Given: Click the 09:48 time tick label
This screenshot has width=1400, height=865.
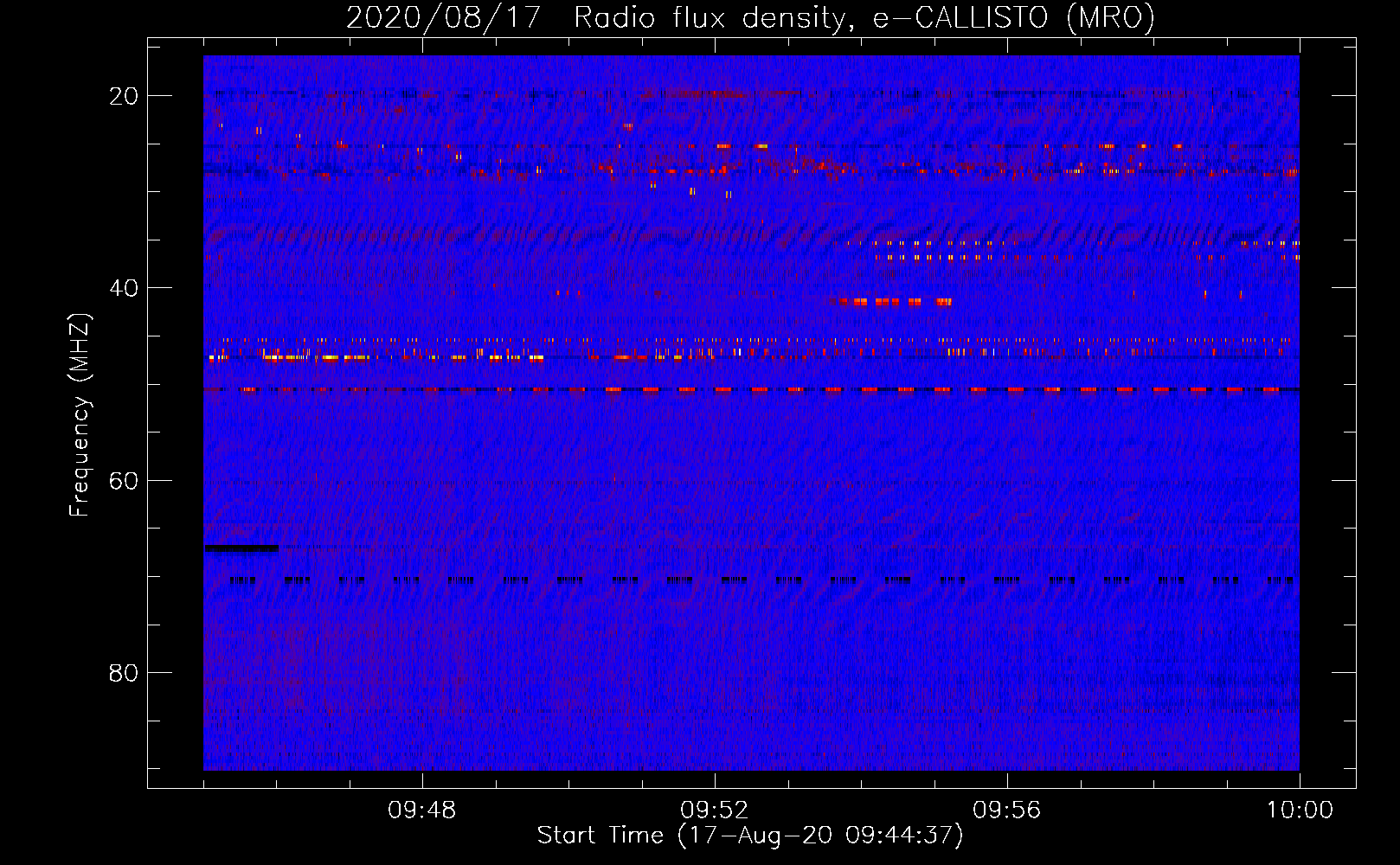Looking at the screenshot, I should click(422, 811).
